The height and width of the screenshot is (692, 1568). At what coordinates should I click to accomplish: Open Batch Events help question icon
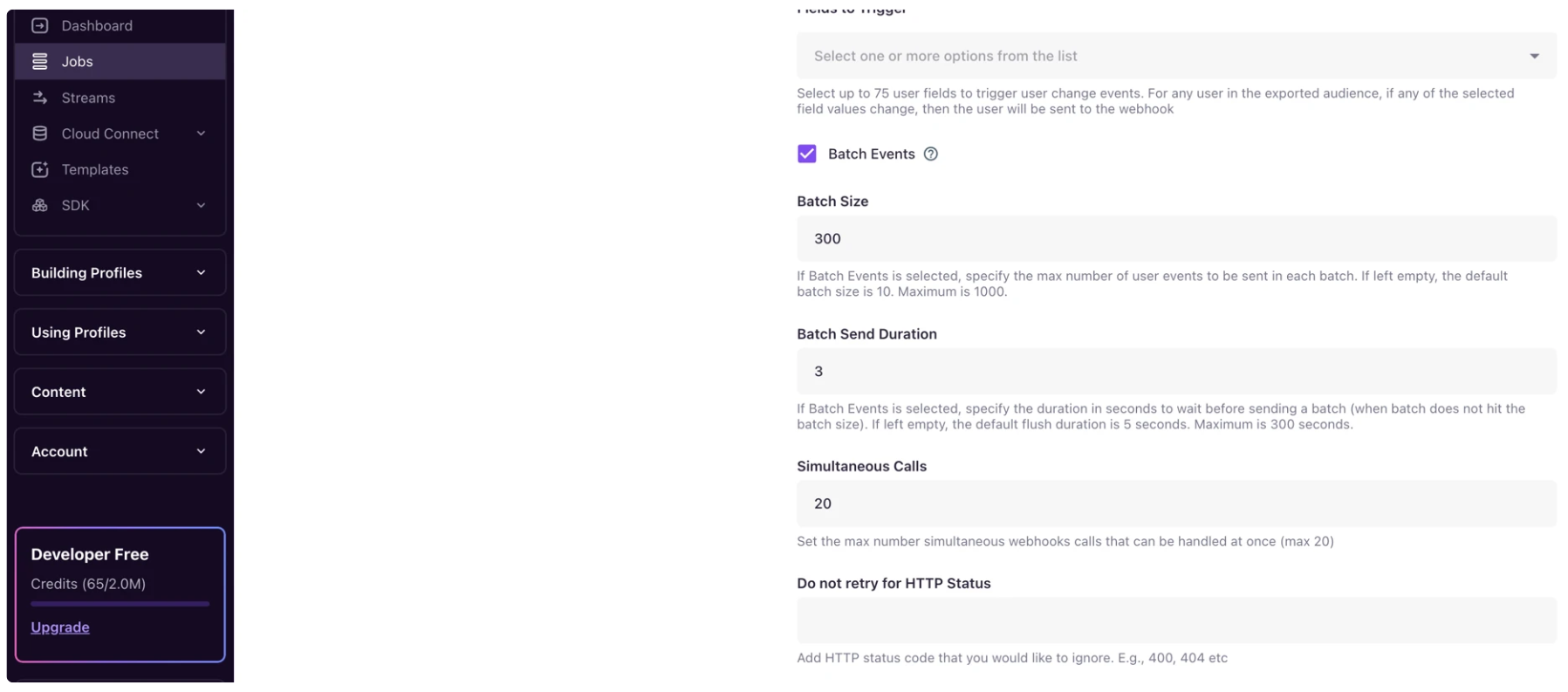click(931, 154)
